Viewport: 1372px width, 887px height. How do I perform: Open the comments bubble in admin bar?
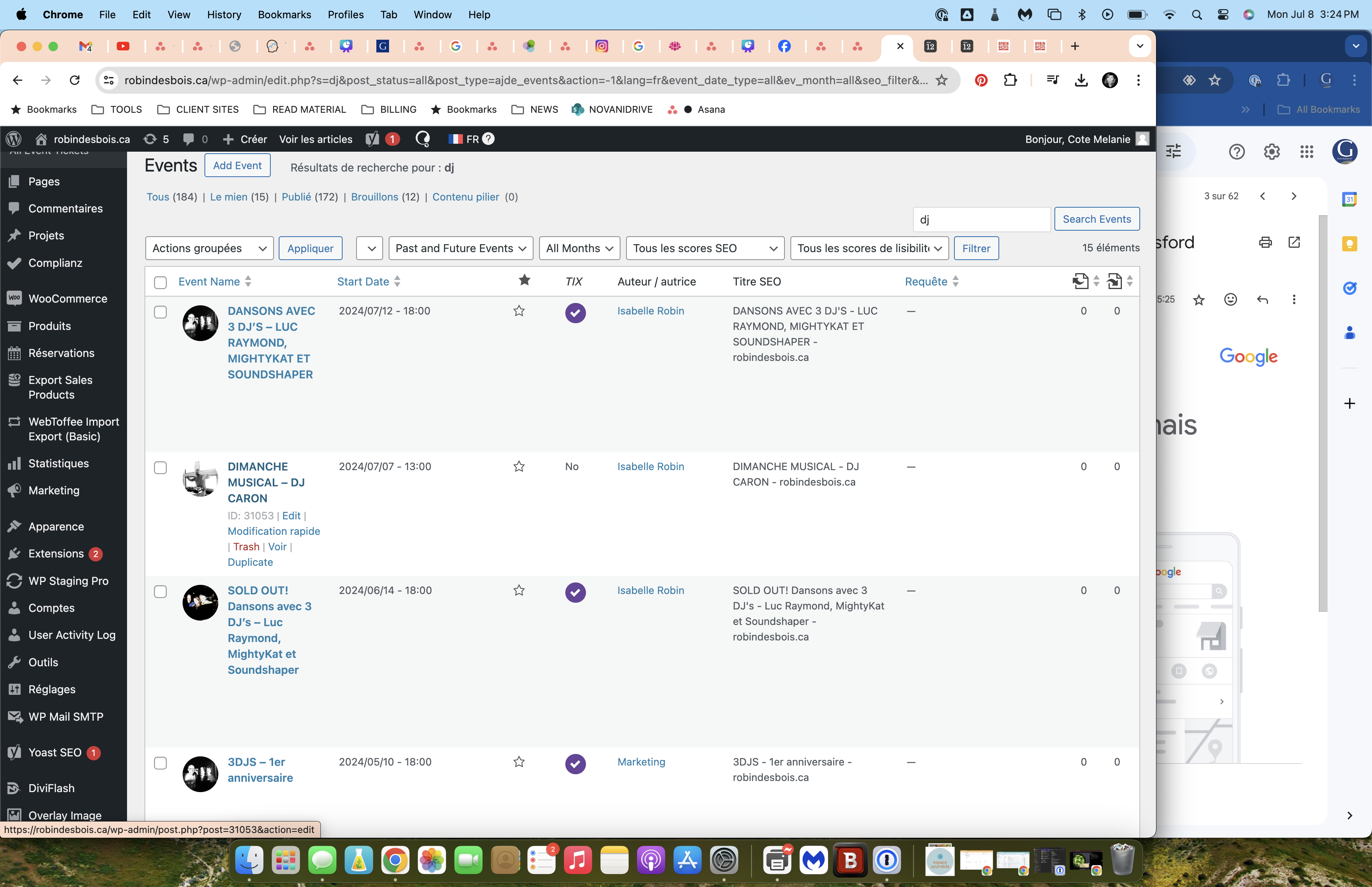coord(195,139)
